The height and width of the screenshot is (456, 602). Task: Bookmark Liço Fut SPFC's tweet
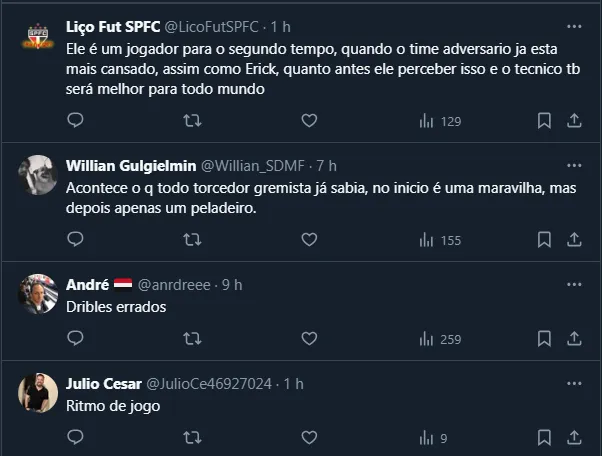[544, 121]
